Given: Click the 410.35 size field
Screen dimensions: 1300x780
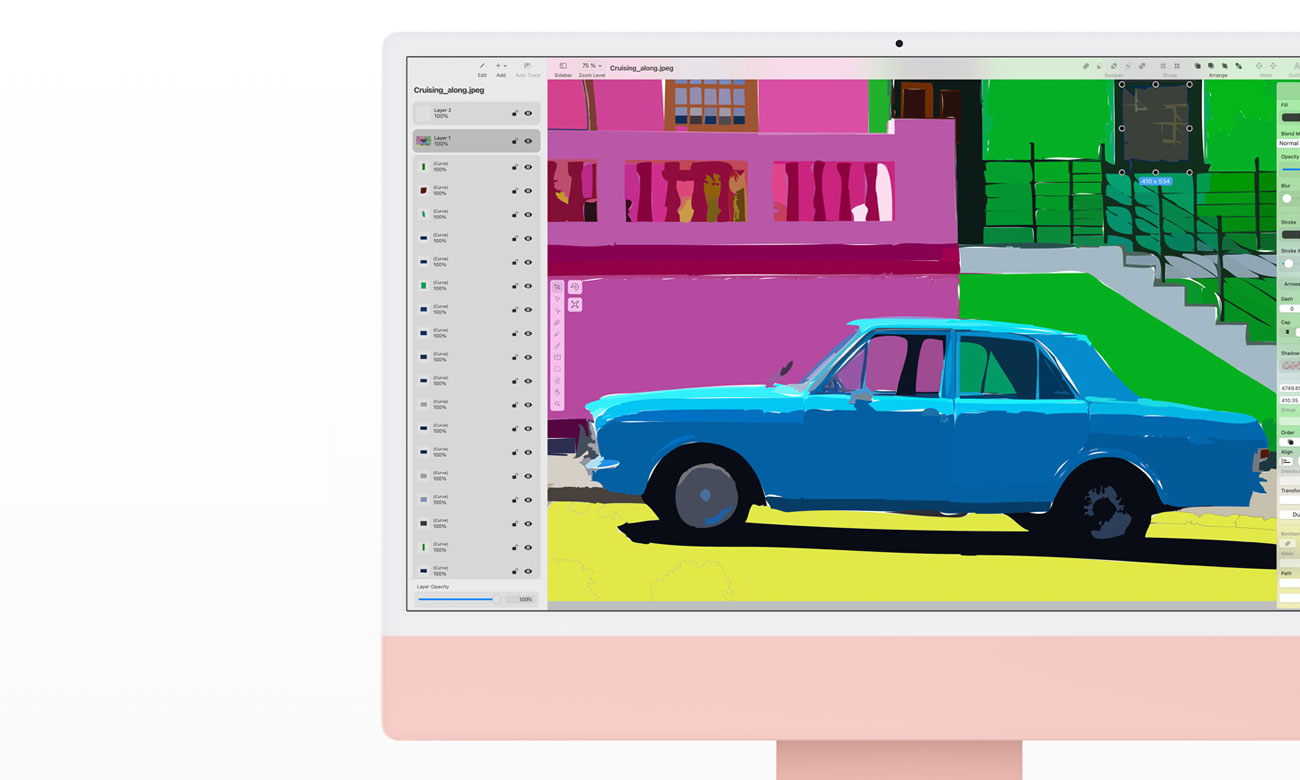Looking at the screenshot, I should tap(1290, 400).
